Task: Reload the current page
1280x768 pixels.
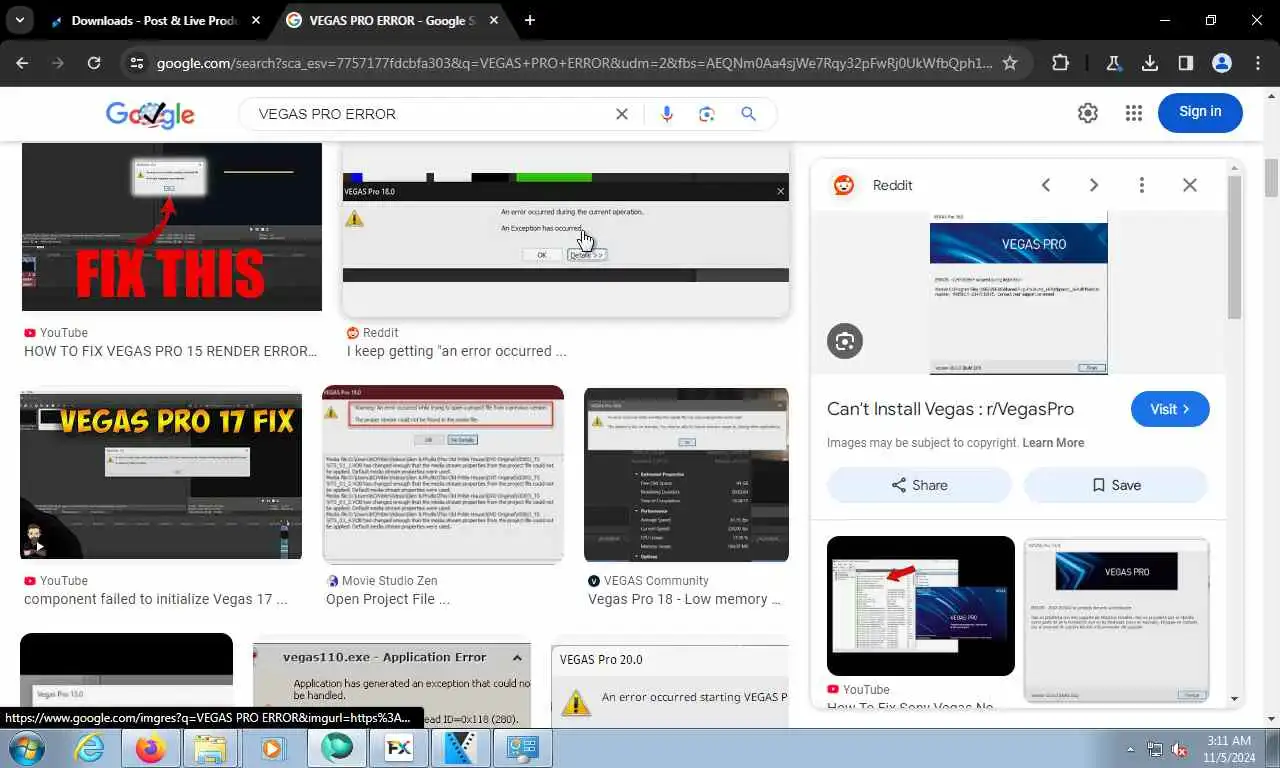Action: [94, 63]
